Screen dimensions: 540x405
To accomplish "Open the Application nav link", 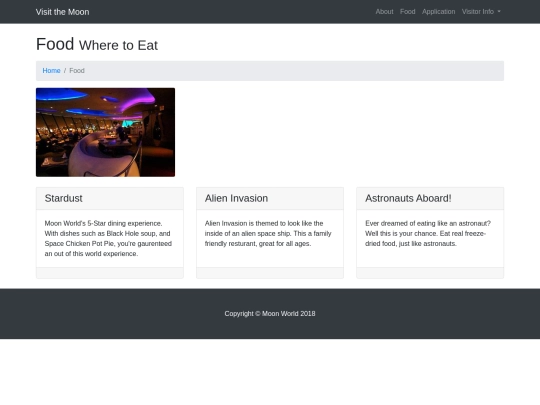I will tap(438, 12).
